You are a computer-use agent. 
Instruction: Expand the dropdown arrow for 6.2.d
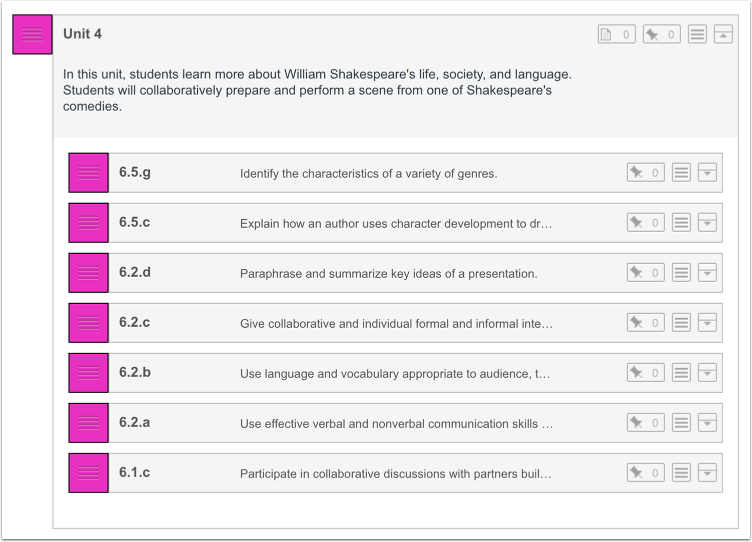click(x=707, y=273)
